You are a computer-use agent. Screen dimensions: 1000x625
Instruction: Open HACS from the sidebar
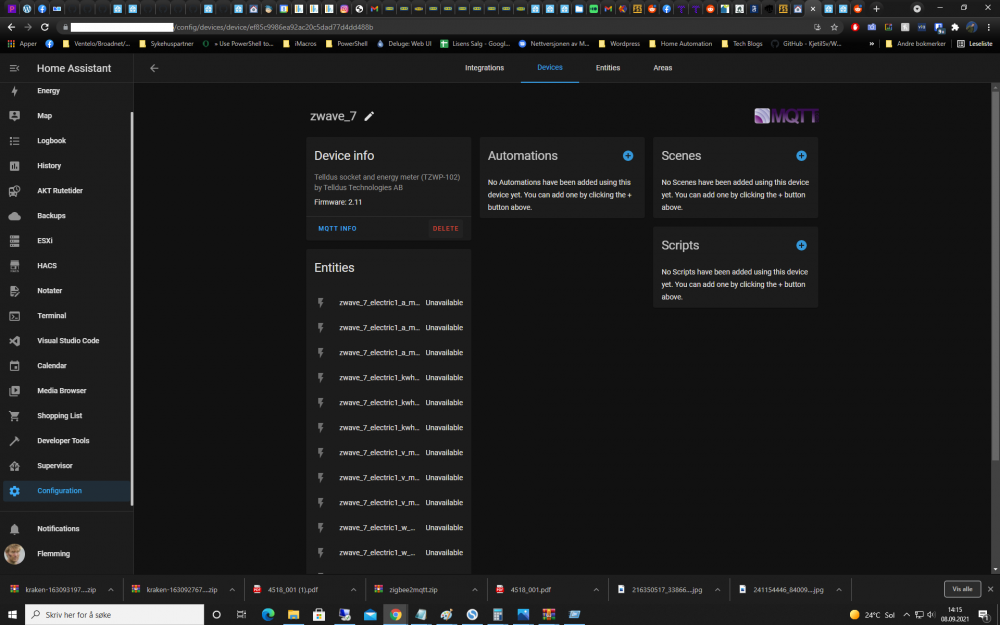tap(48, 266)
